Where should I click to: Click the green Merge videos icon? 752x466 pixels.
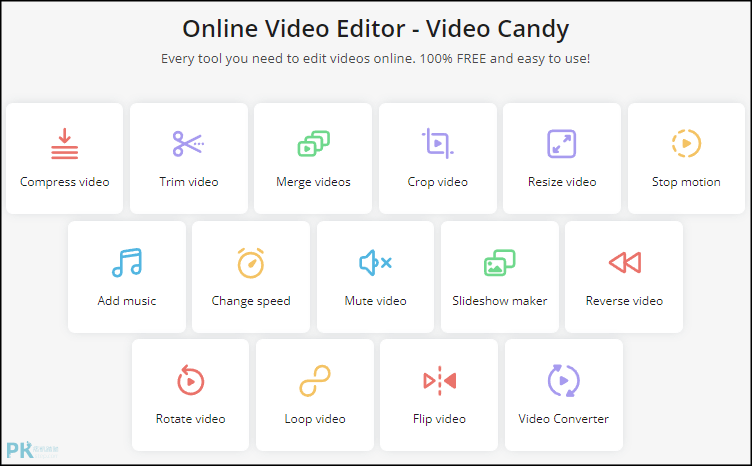(313, 143)
